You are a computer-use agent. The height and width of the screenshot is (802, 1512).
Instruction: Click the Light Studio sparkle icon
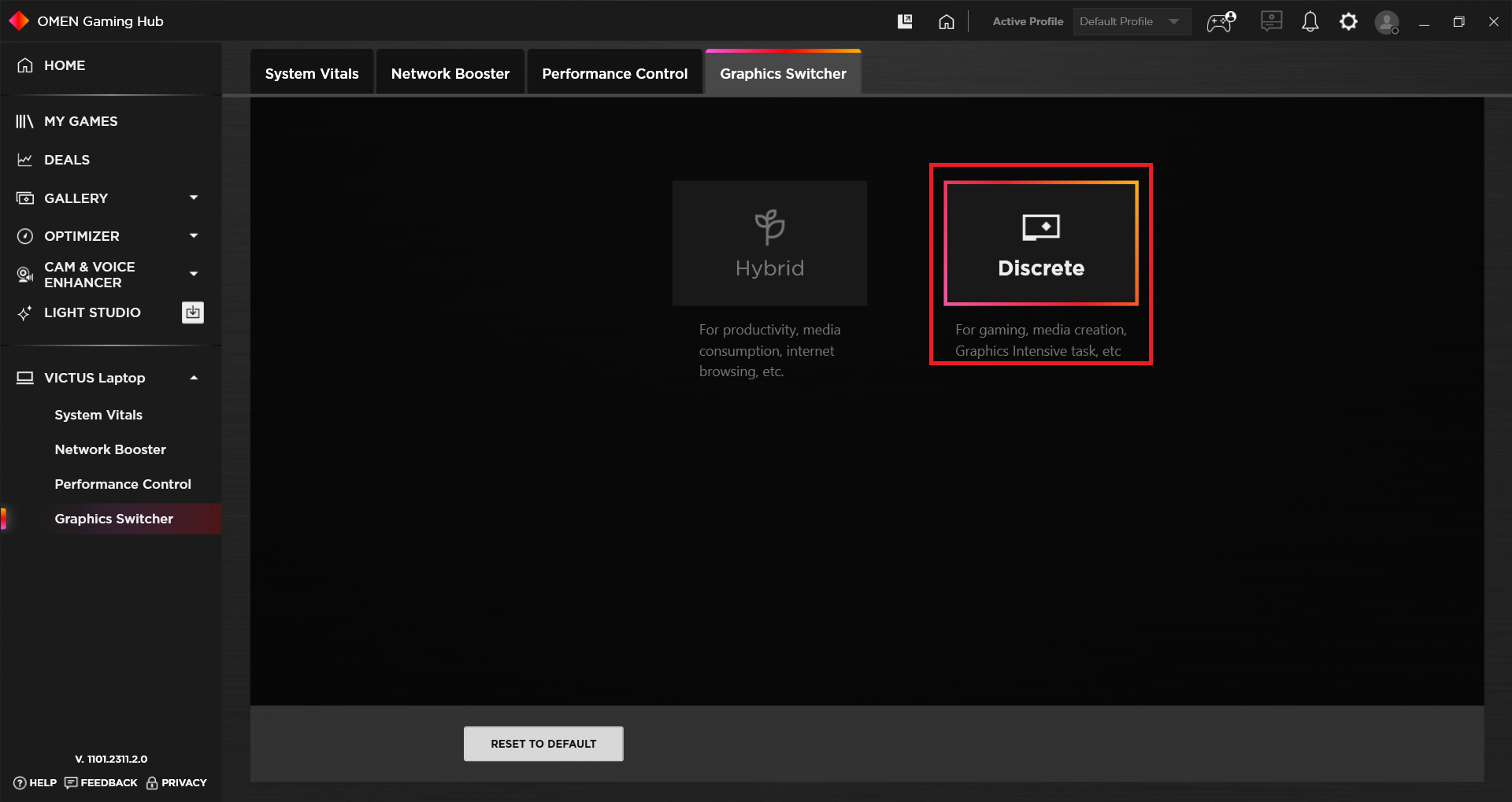tap(25, 312)
